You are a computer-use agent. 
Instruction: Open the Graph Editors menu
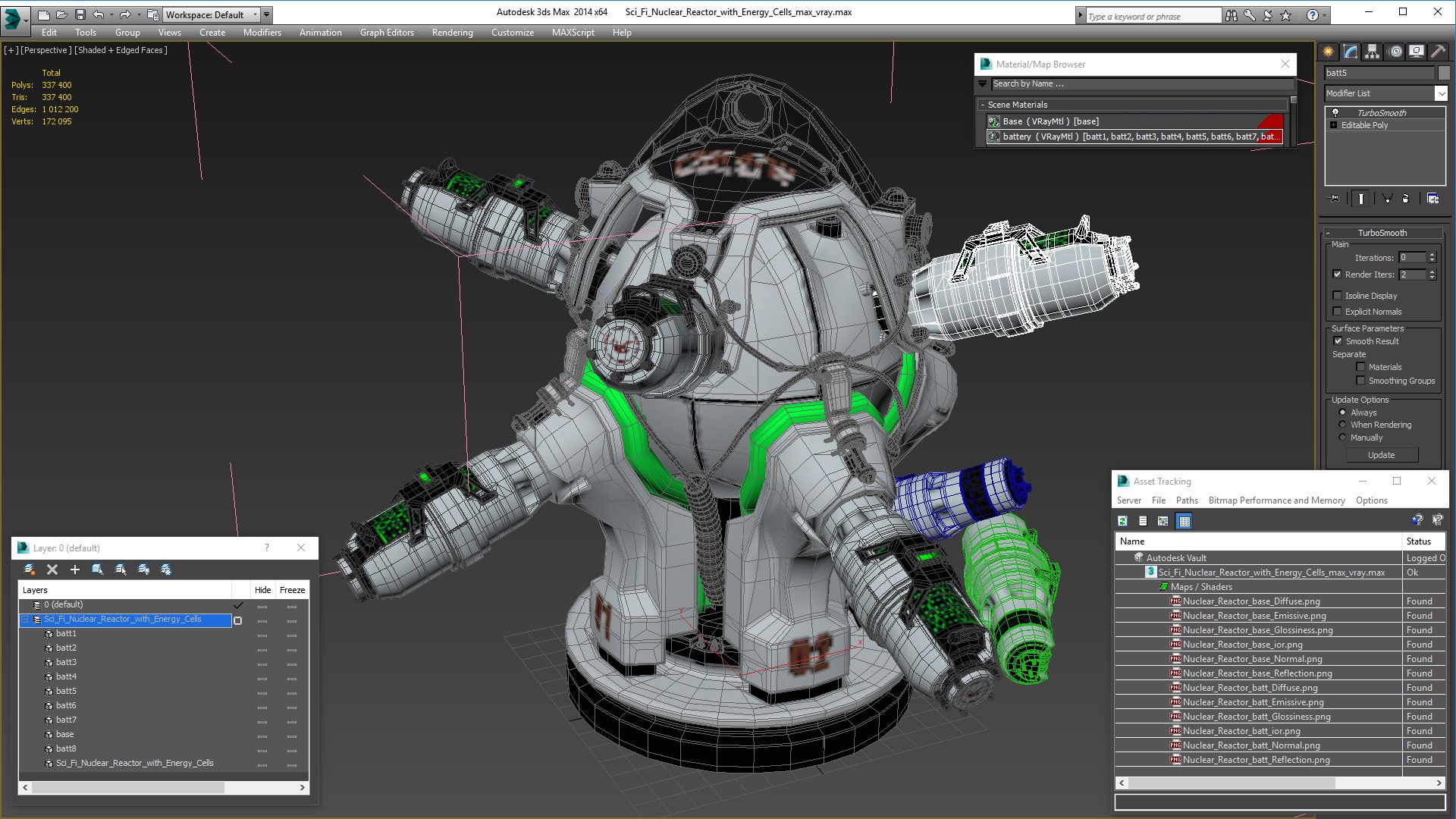coord(387,33)
